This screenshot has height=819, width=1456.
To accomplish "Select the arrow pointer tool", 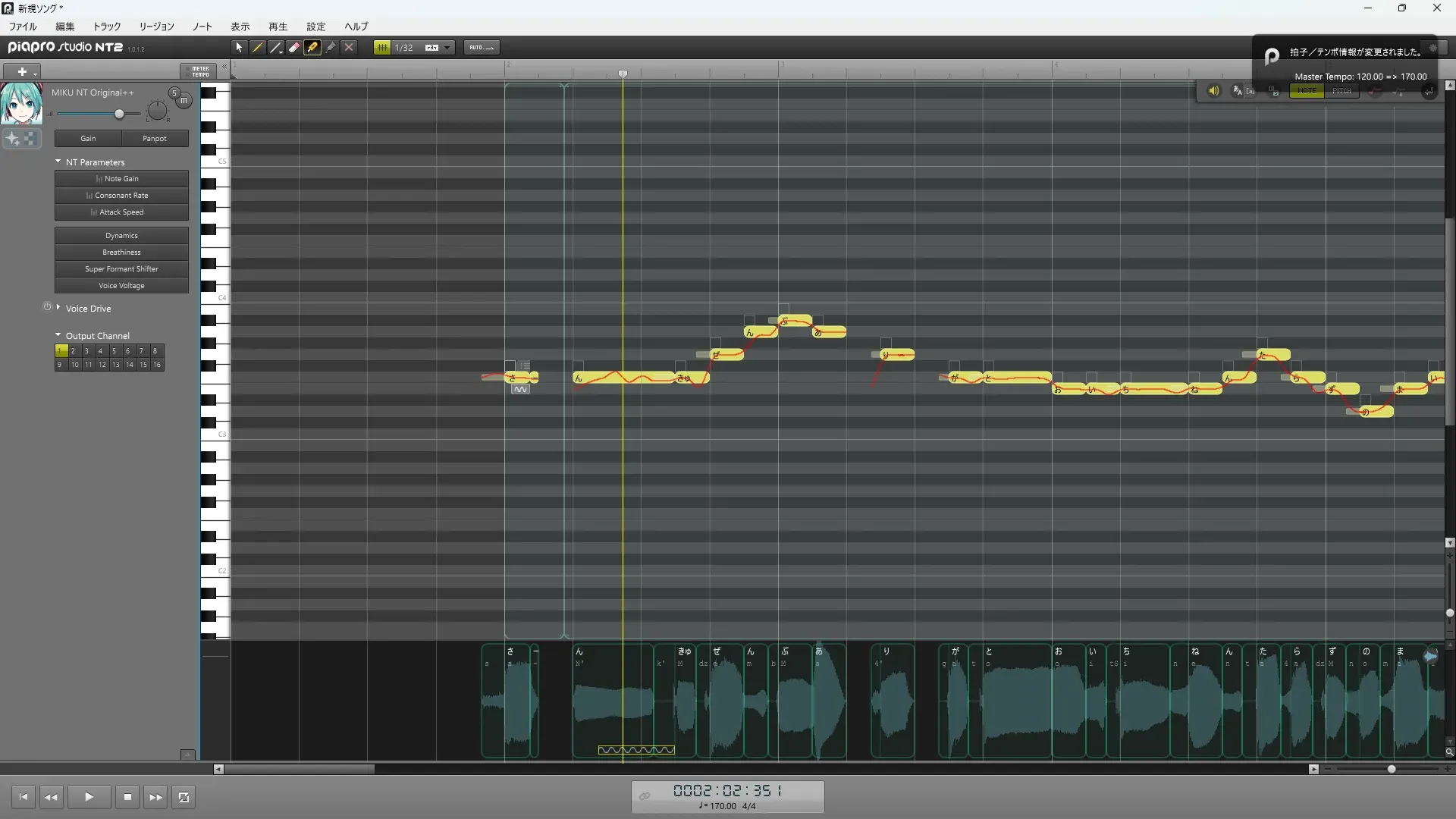I will [239, 47].
